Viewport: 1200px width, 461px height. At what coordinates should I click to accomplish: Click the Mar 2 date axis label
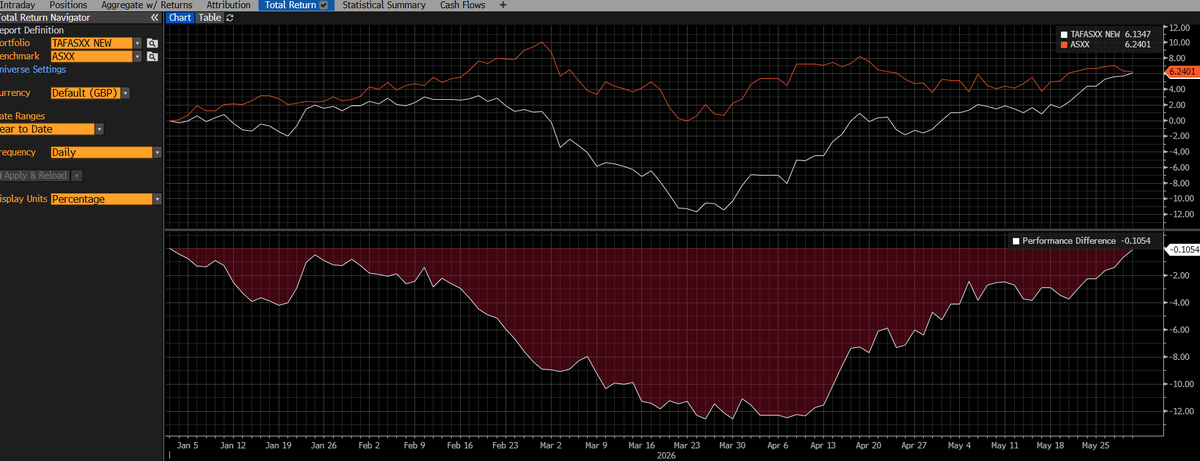click(x=552, y=445)
